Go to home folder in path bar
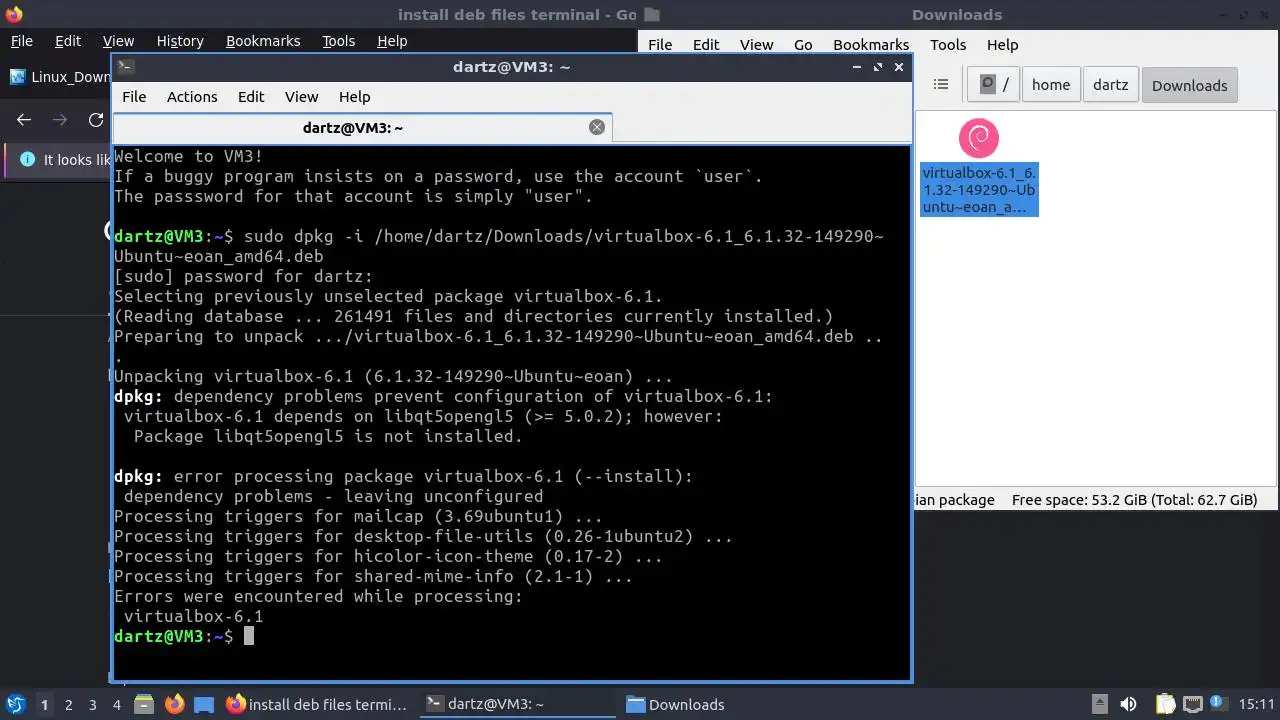This screenshot has height=720, width=1280. tap(1051, 85)
